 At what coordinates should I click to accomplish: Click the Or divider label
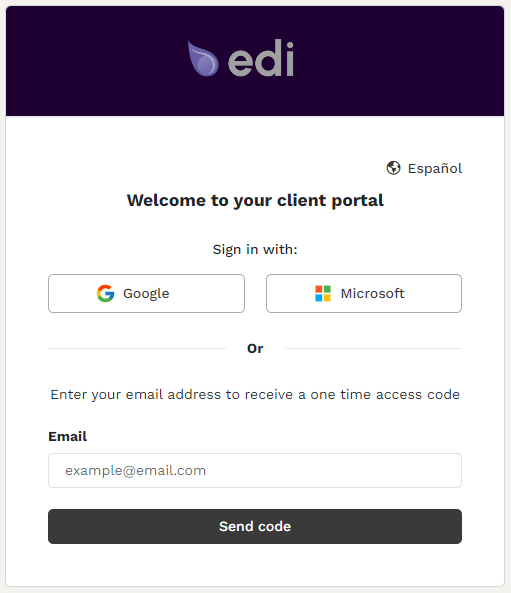point(255,348)
